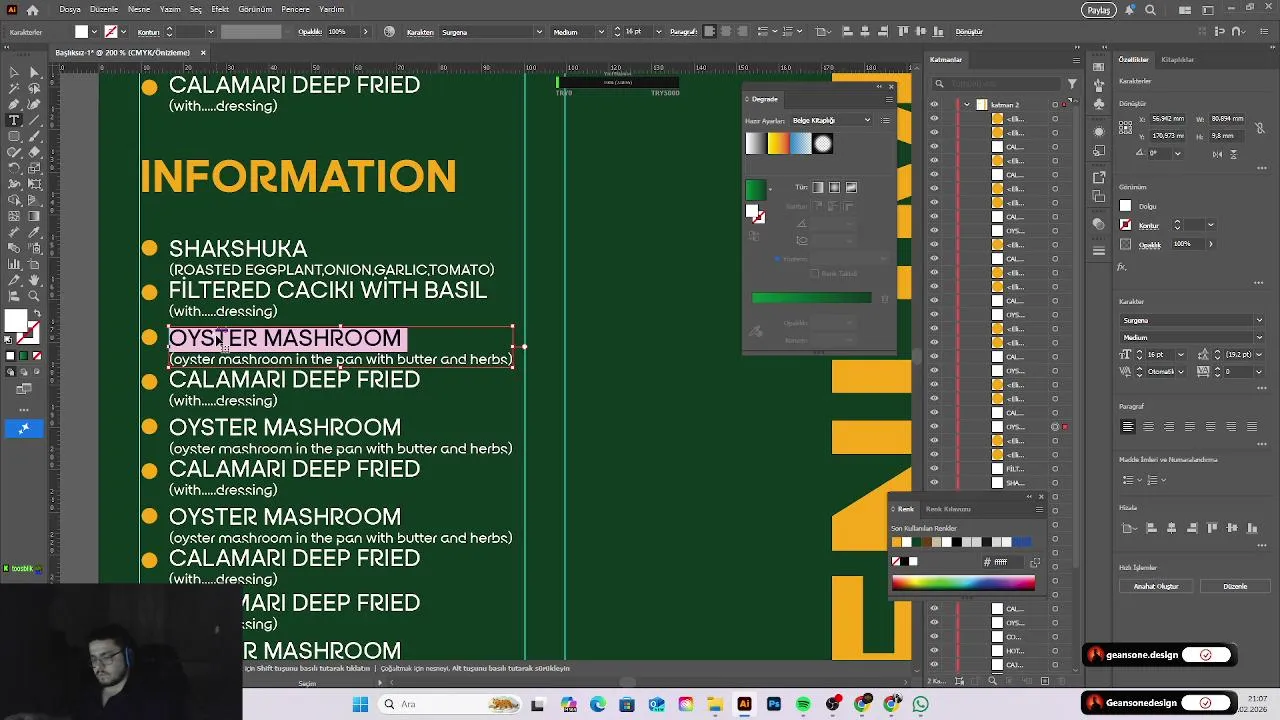Toggle visibility of the HOT... sublayer
The width and height of the screenshot is (1280, 720).
point(934,651)
